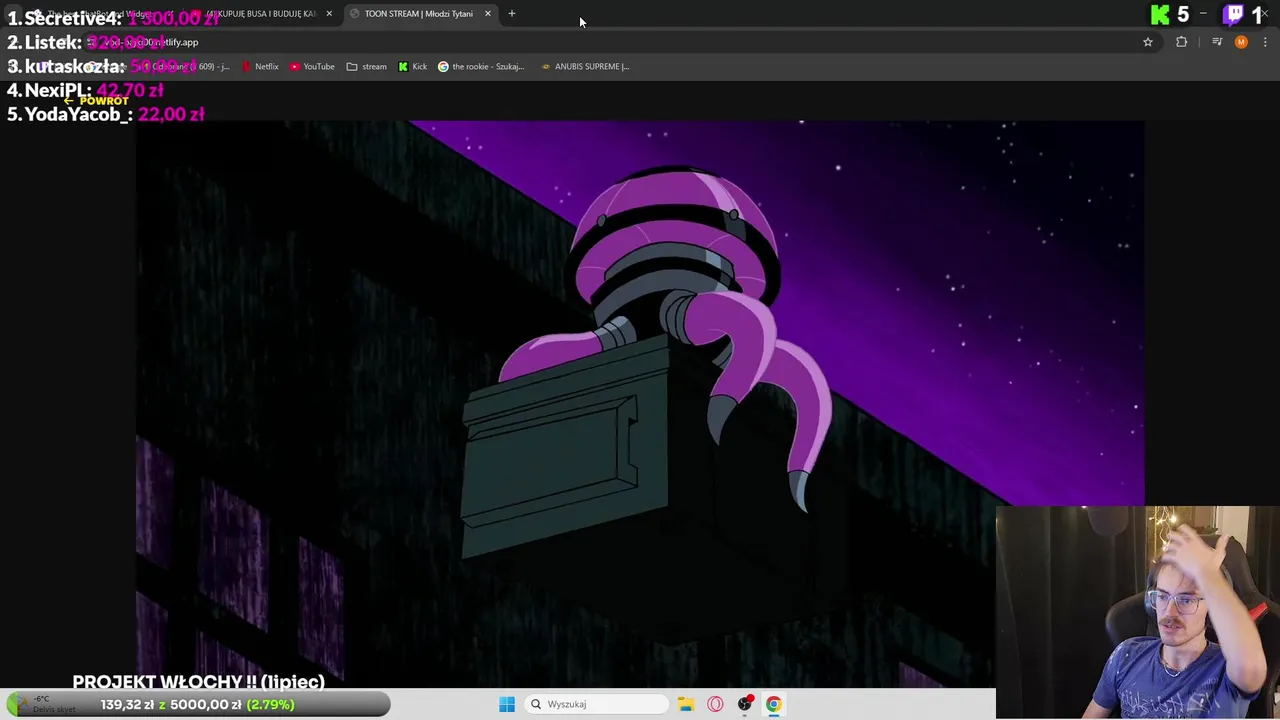Click the POWRÓT back link

click(x=96, y=101)
